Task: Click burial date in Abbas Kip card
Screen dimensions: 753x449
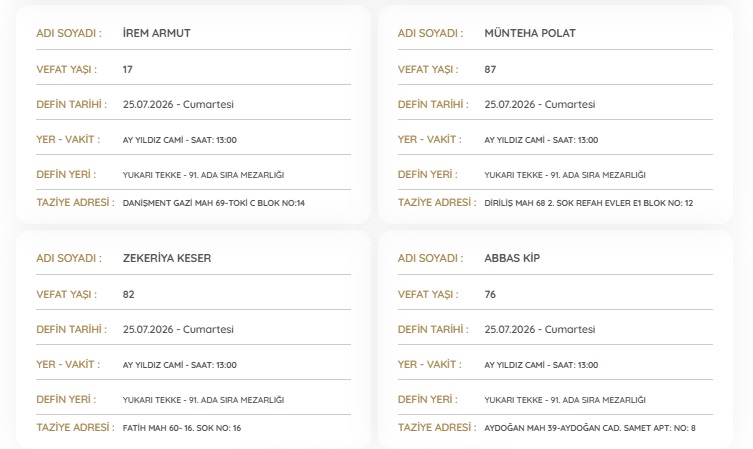Action: click(539, 329)
